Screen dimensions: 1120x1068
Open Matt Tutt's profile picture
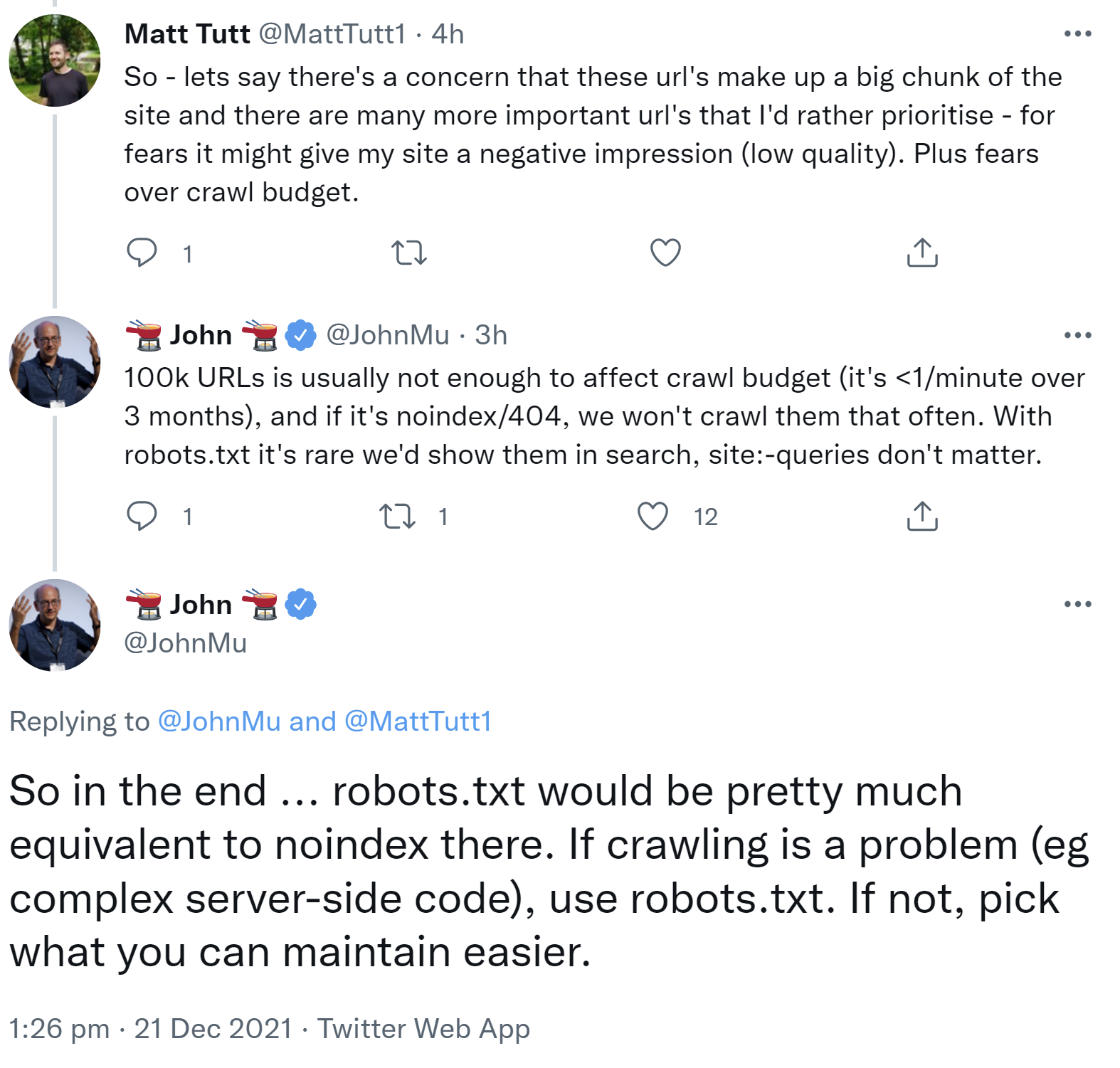click(55, 60)
